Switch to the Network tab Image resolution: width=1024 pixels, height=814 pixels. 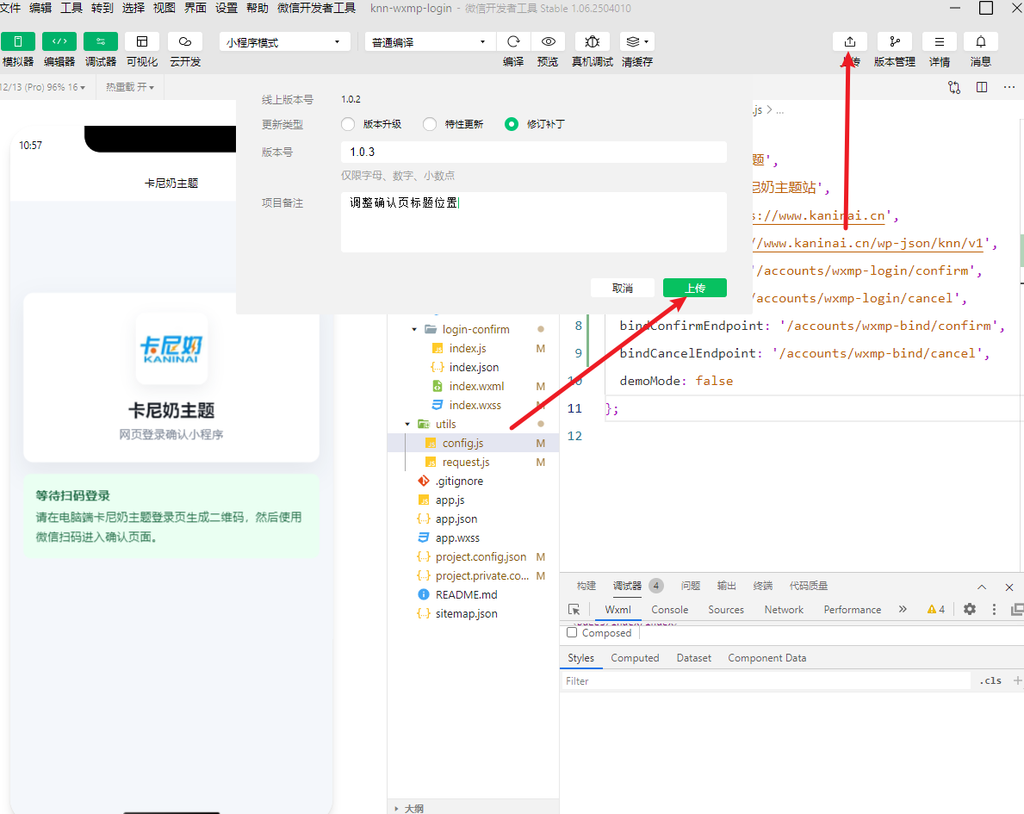[x=784, y=609]
